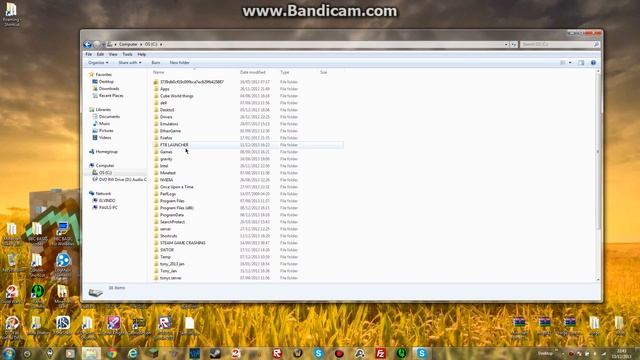
Task: Select OS (C:) in the navigation pane
Action: [x=105, y=173]
